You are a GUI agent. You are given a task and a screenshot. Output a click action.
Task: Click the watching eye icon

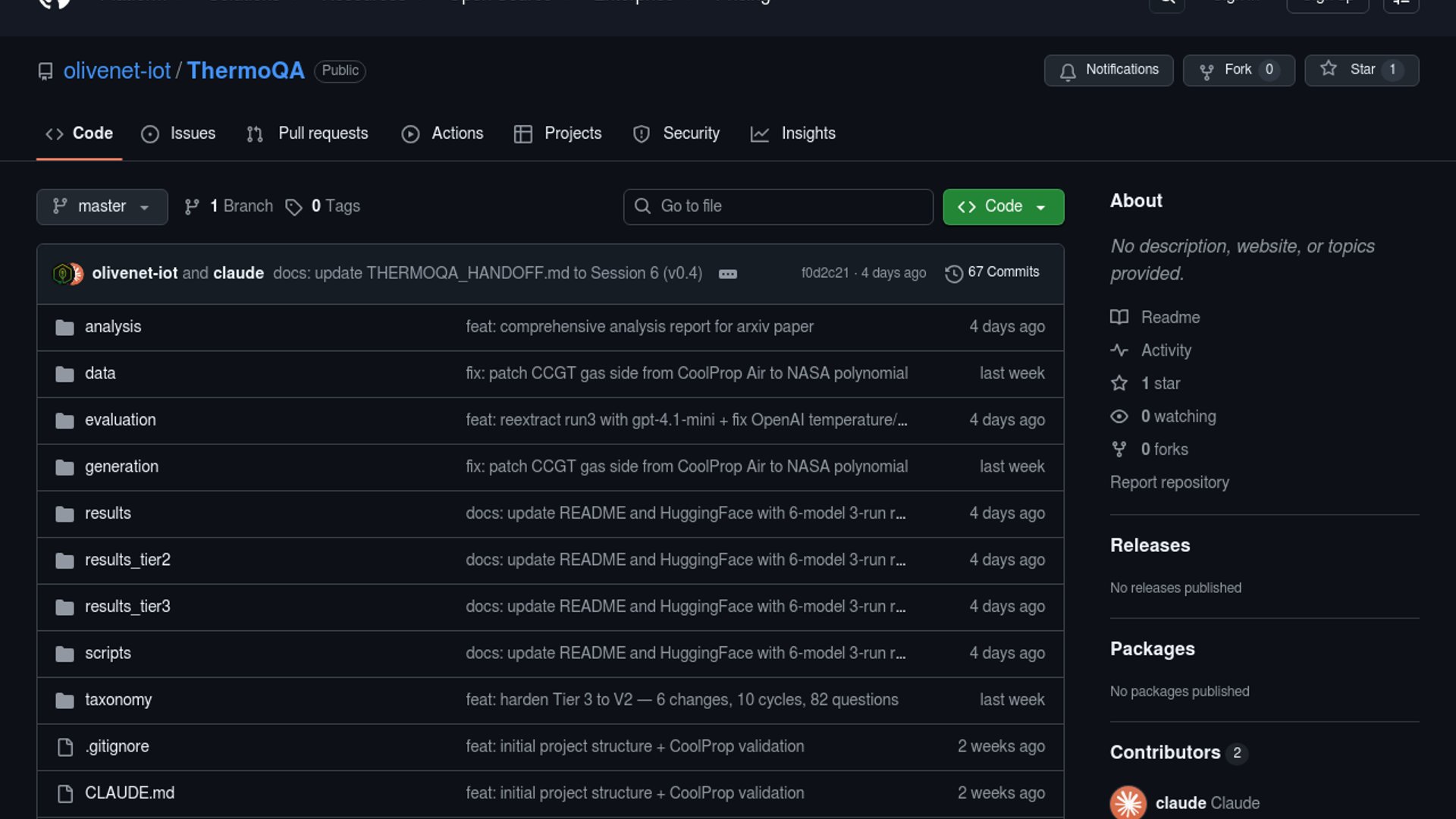click(1119, 416)
